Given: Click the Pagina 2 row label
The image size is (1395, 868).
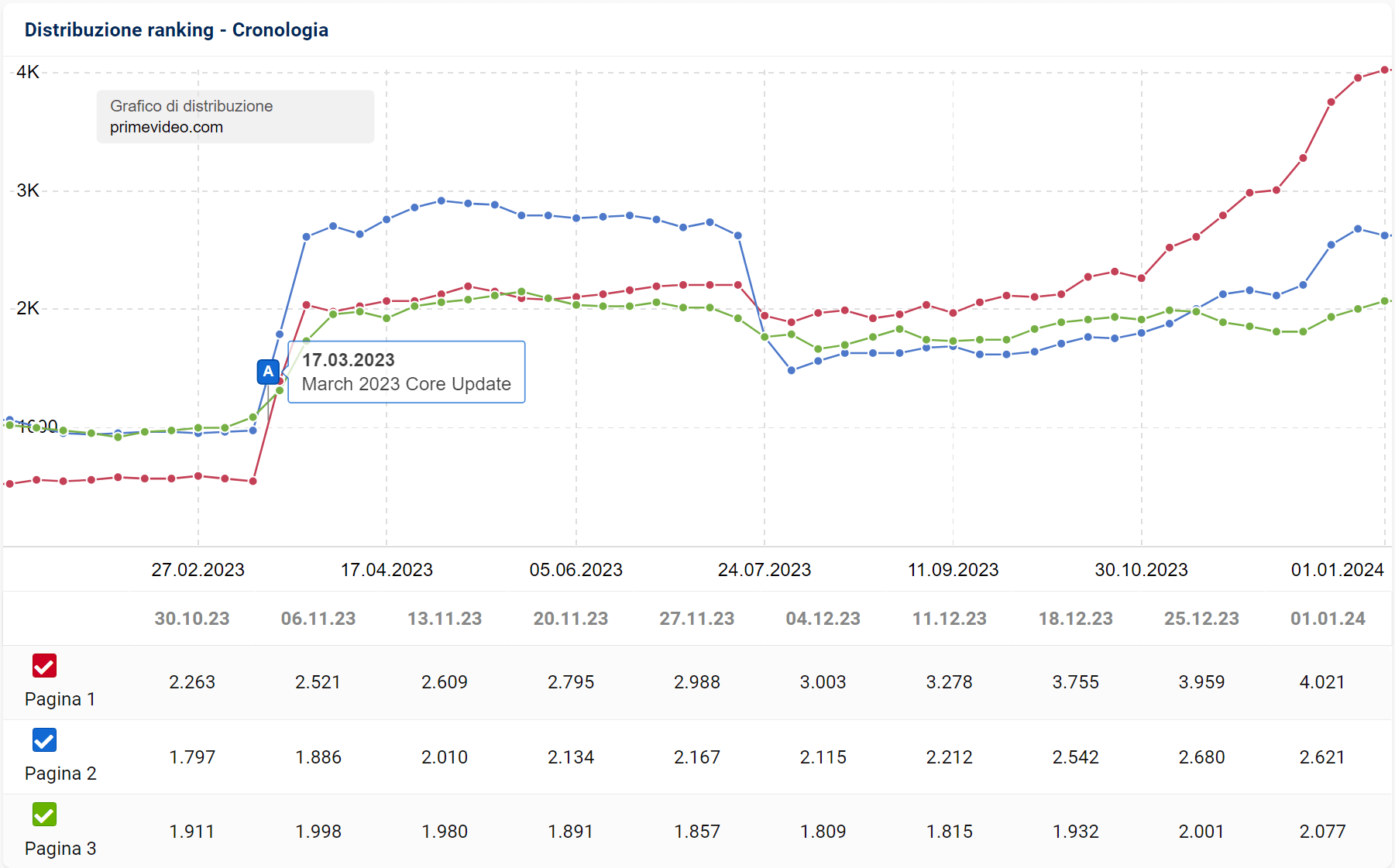Looking at the screenshot, I should (x=60, y=774).
